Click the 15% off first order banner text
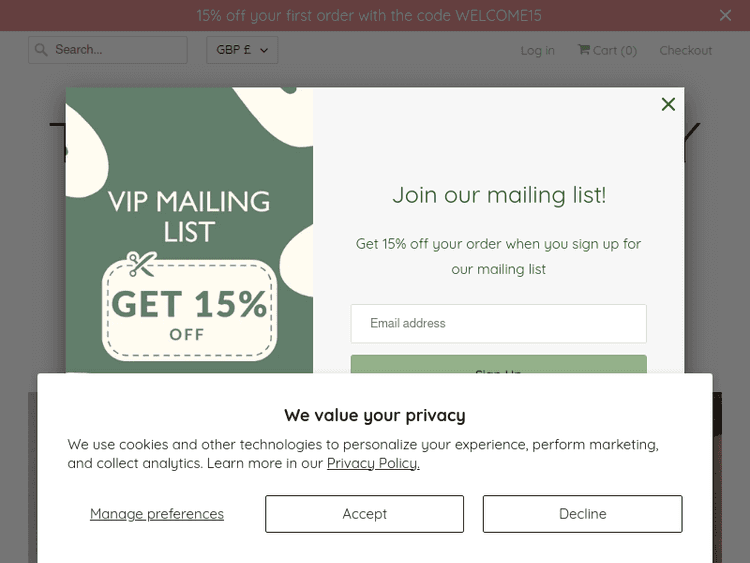Screen dimensions: 750x563 [x=369, y=15]
